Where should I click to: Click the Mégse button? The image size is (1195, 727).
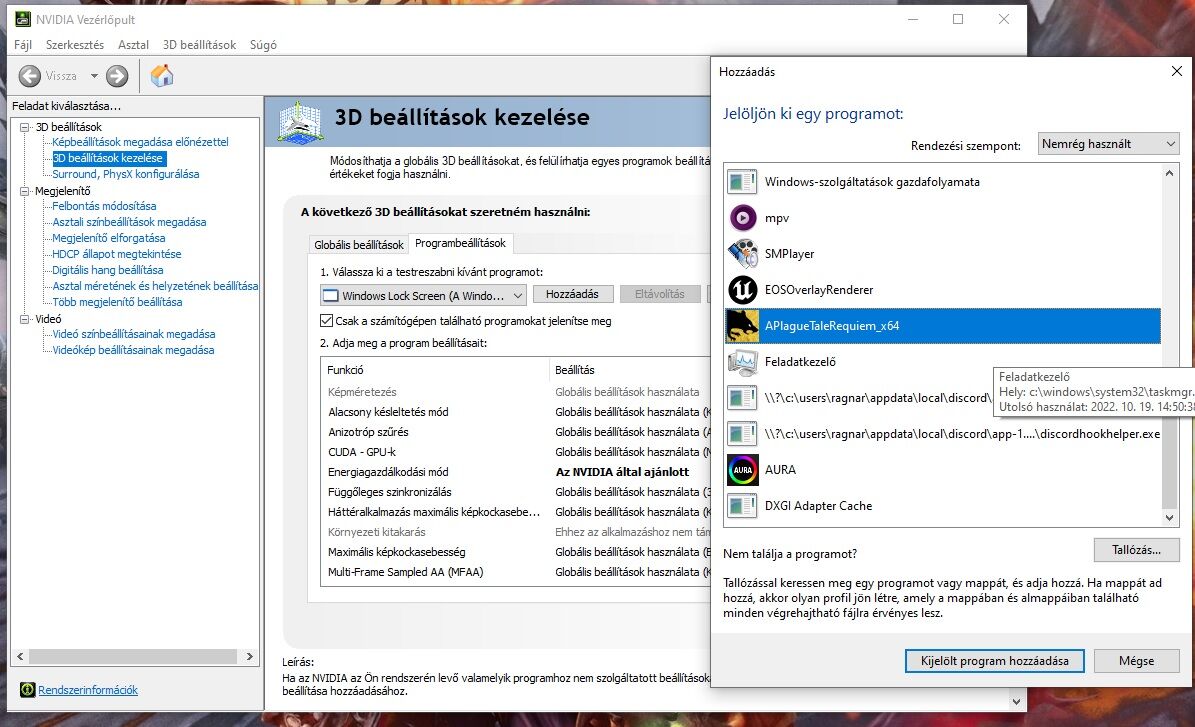pos(1136,661)
